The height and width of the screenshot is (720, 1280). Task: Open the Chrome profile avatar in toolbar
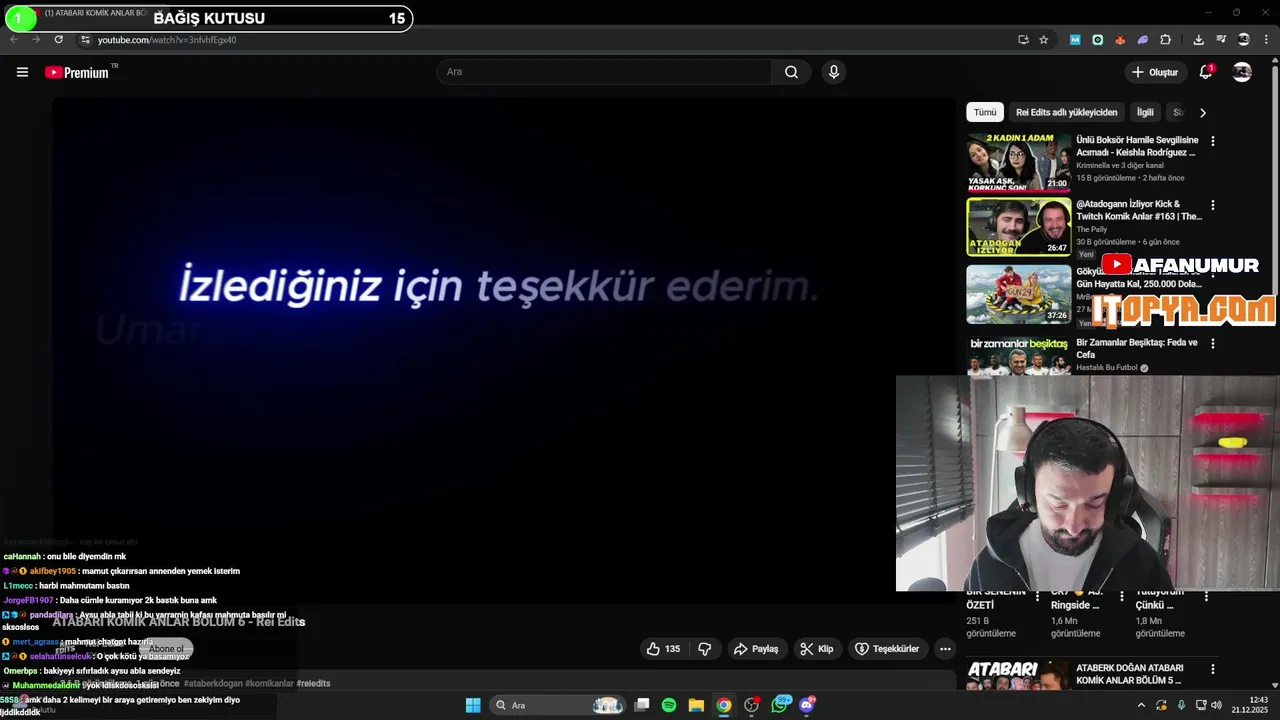pos(1244,40)
